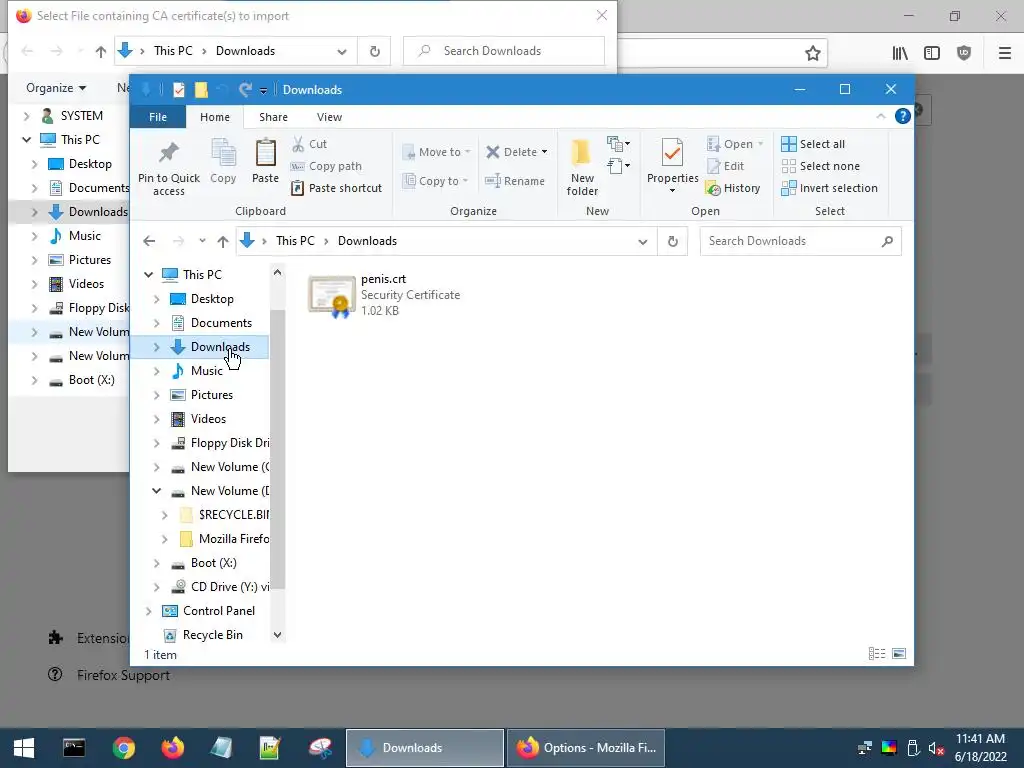Screen dimensions: 1024x768
Task: Go up one folder level in Explorer
Action: pyautogui.click(x=223, y=241)
